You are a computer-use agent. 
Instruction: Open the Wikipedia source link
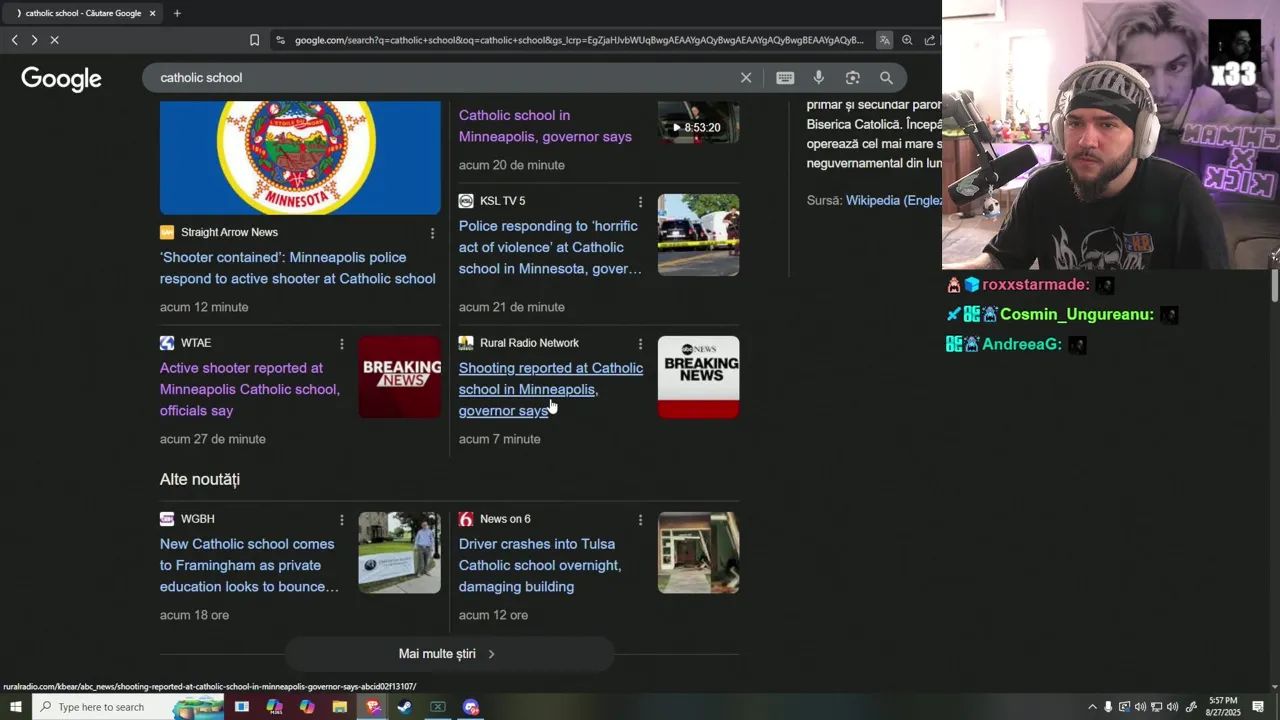(893, 201)
